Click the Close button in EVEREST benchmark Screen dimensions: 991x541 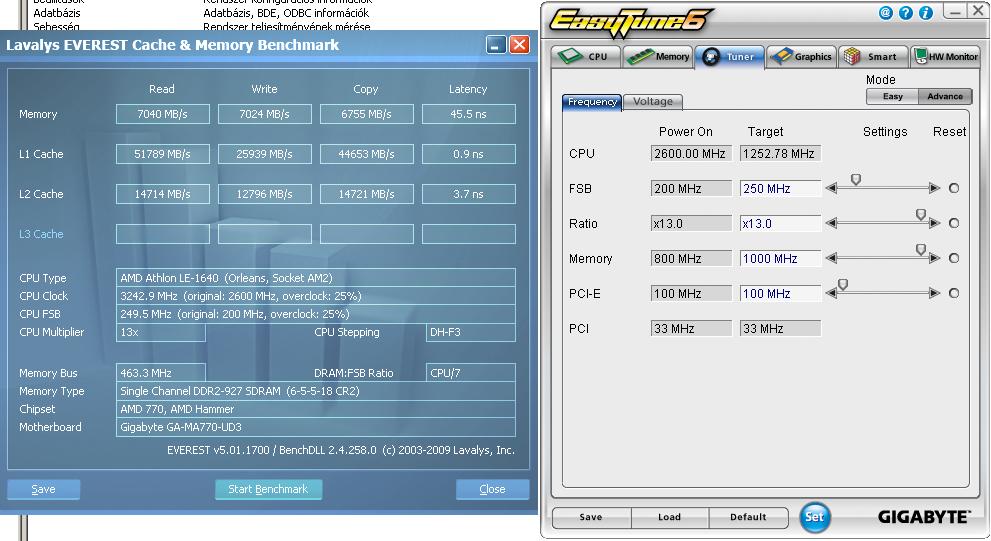tap(492, 489)
